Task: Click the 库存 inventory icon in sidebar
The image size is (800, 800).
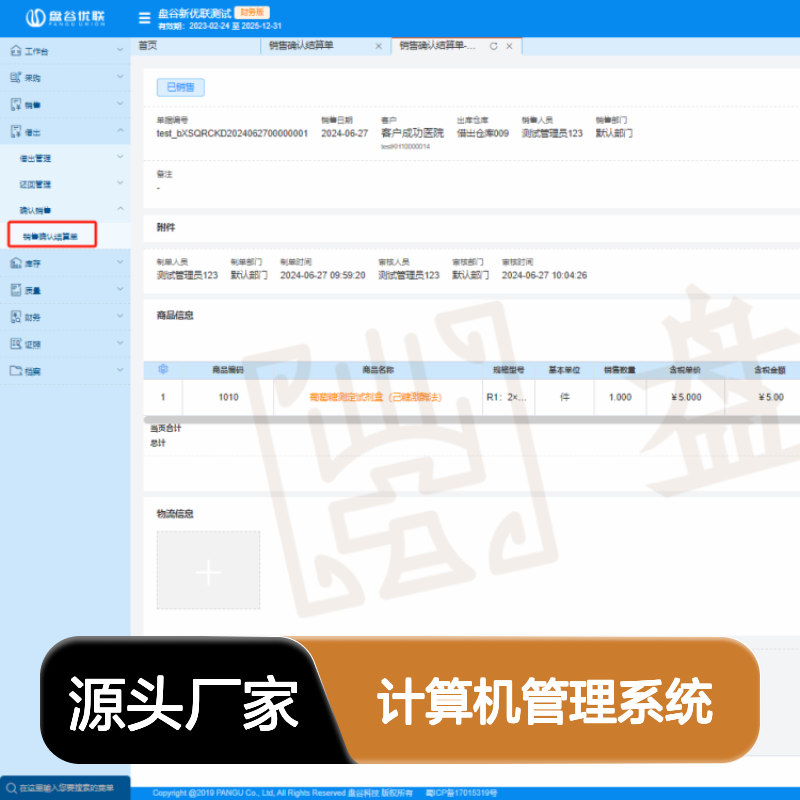Action: (x=16, y=263)
